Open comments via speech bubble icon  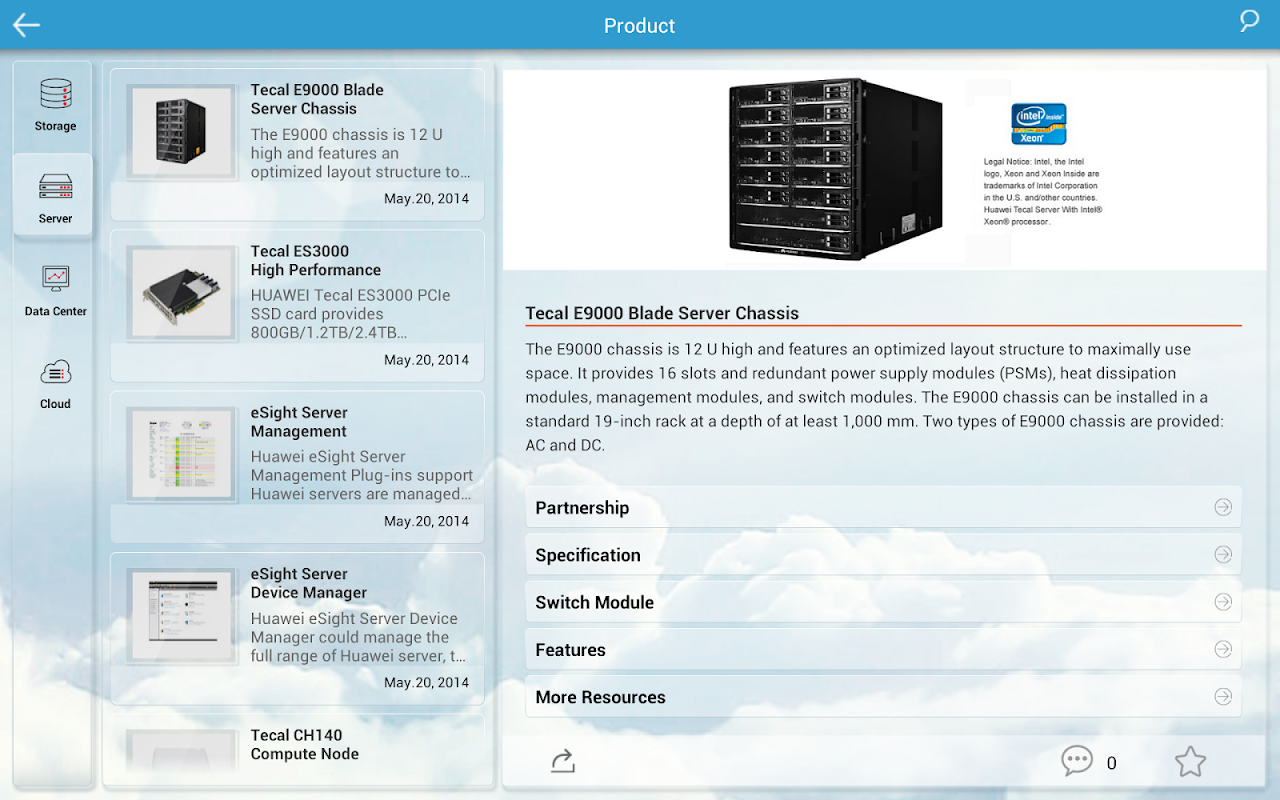[x=1077, y=761]
